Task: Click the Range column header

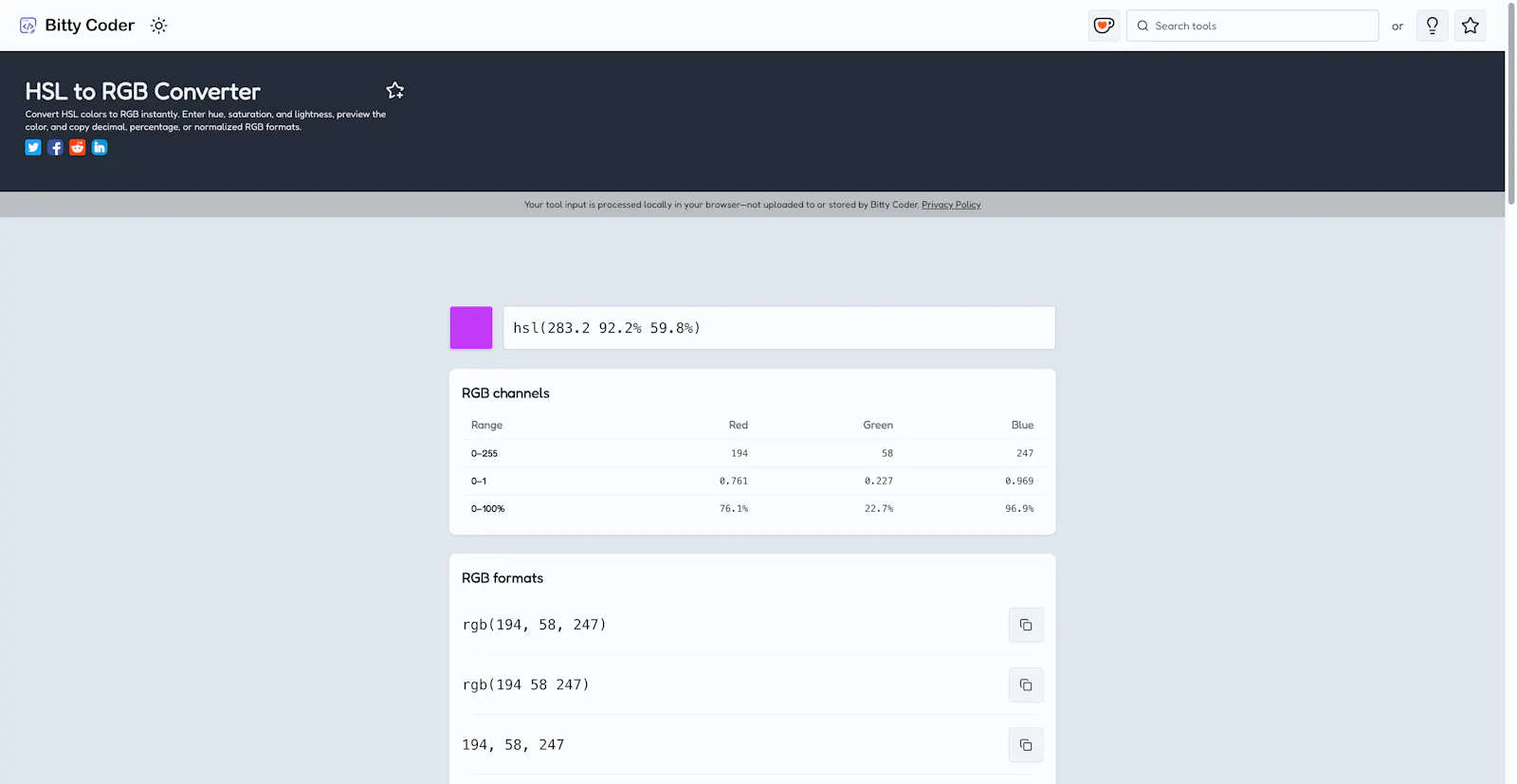Action: pyautogui.click(x=487, y=425)
